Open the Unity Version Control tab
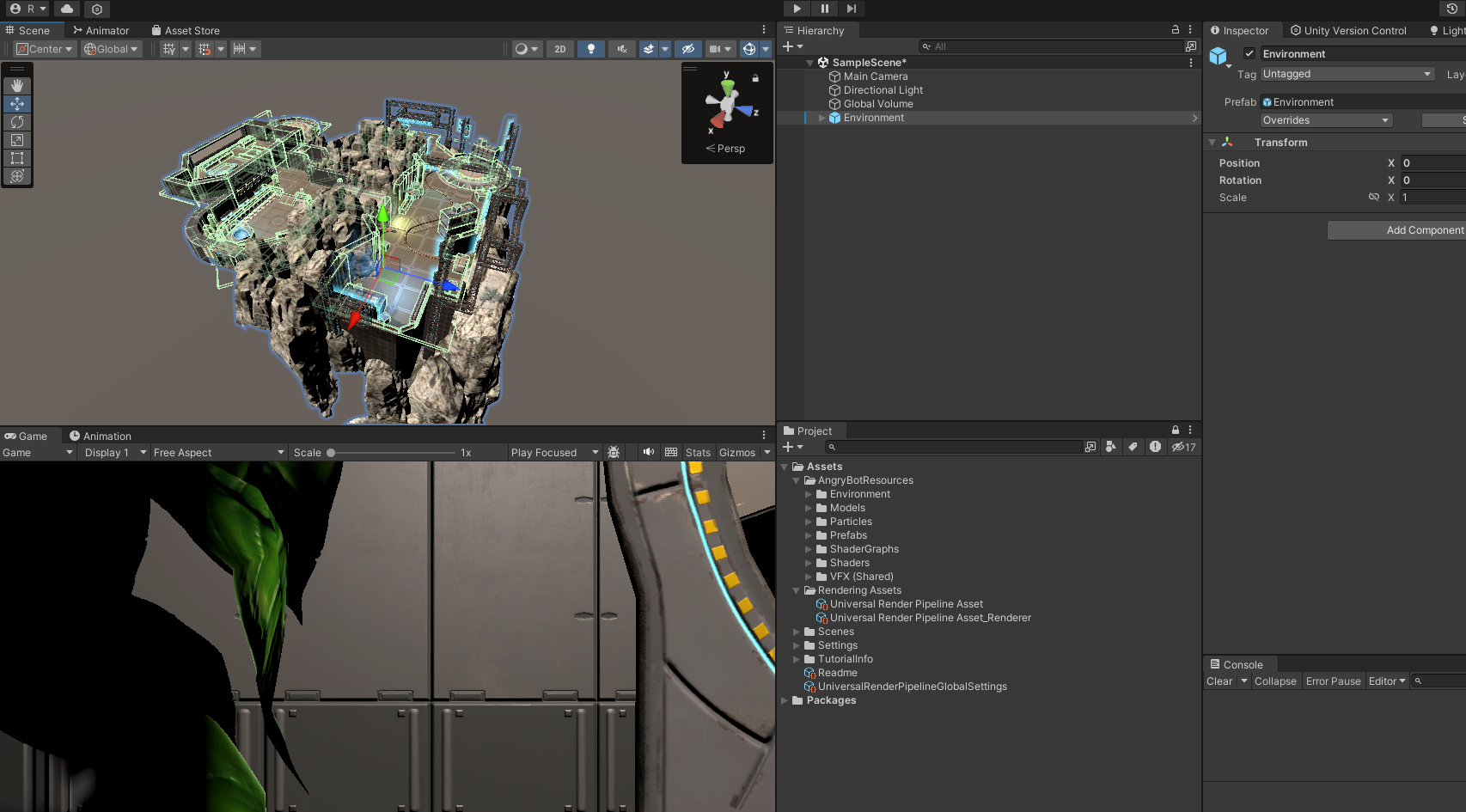 point(1348,30)
